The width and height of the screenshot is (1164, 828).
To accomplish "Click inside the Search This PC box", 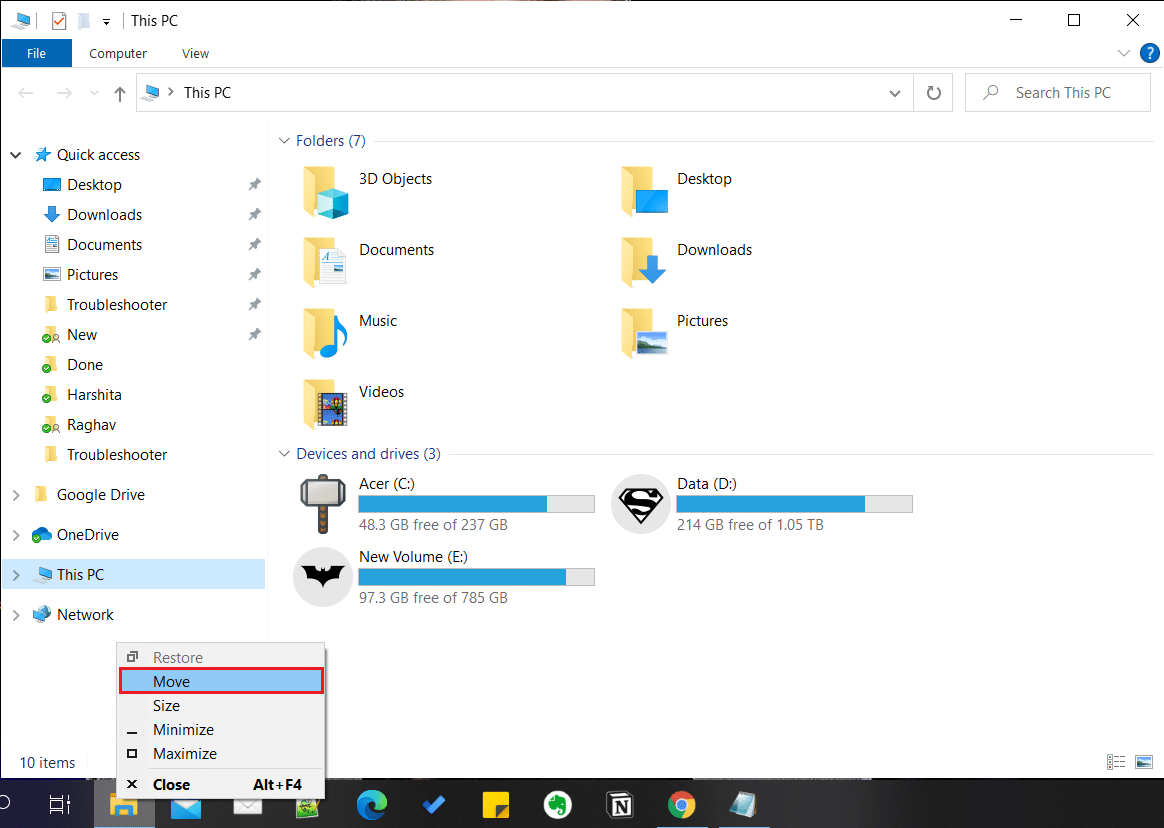I will pos(1060,92).
